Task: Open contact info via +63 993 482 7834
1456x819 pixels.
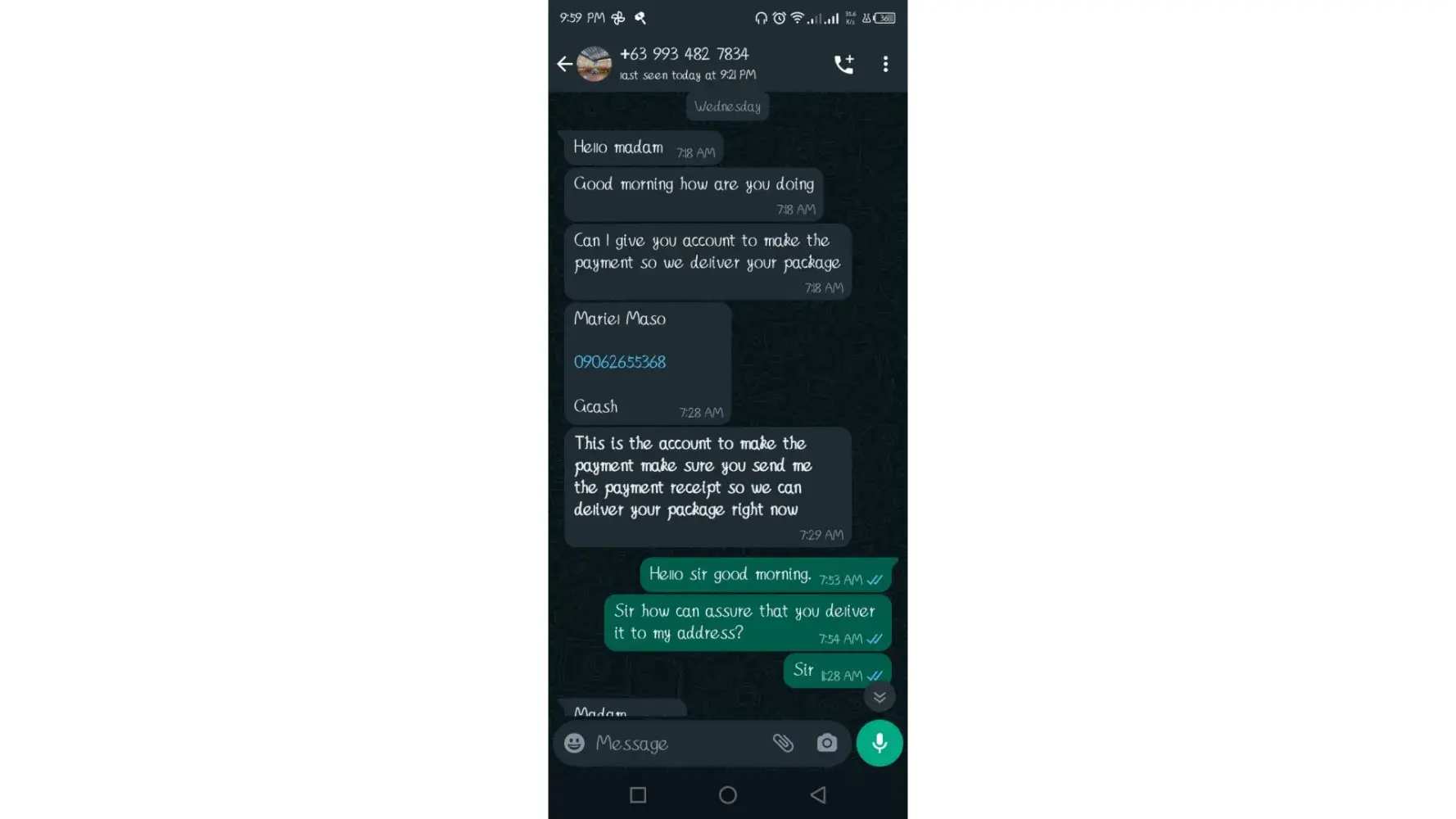Action: pos(684,54)
